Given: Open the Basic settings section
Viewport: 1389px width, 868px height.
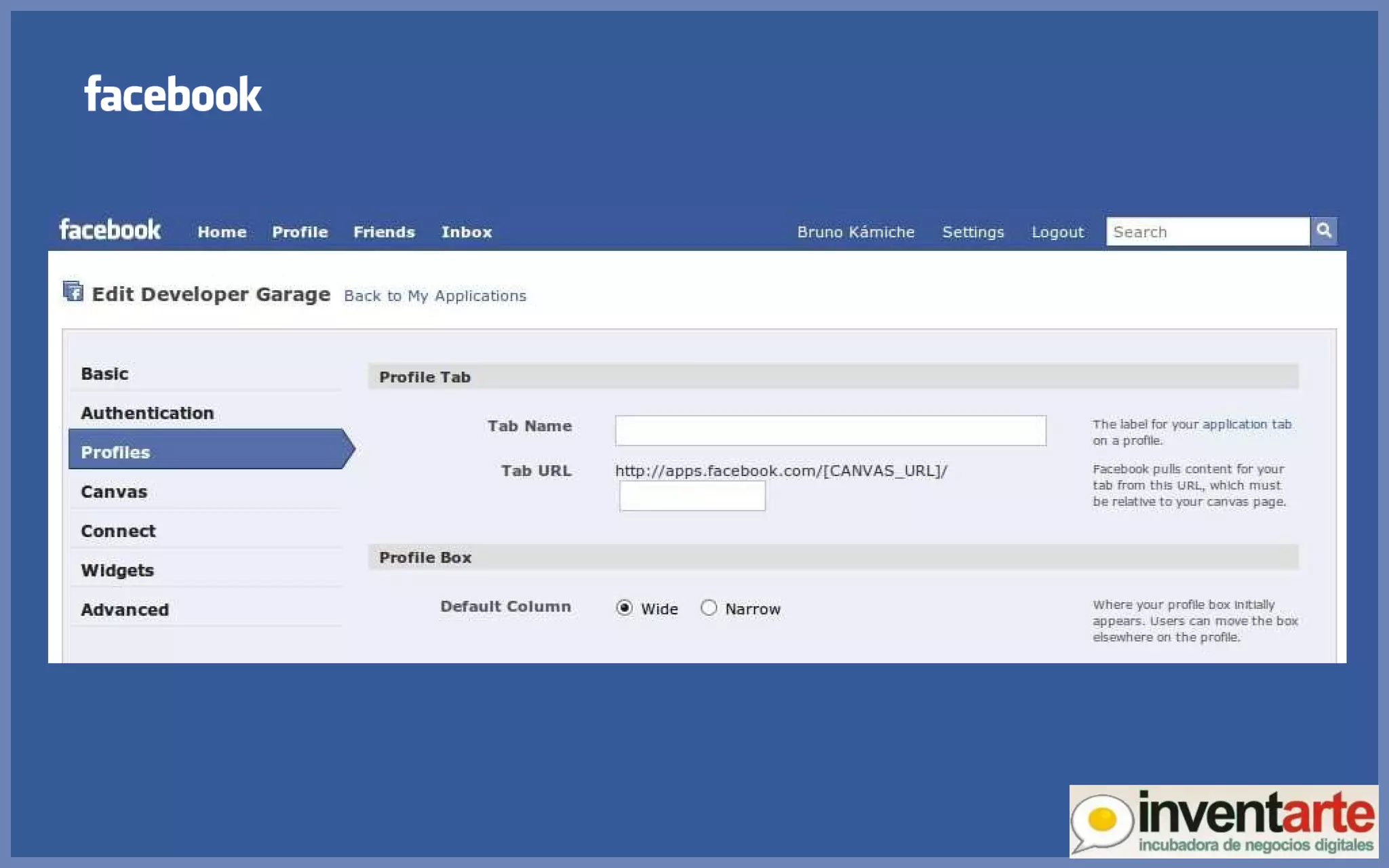Looking at the screenshot, I should 104,374.
